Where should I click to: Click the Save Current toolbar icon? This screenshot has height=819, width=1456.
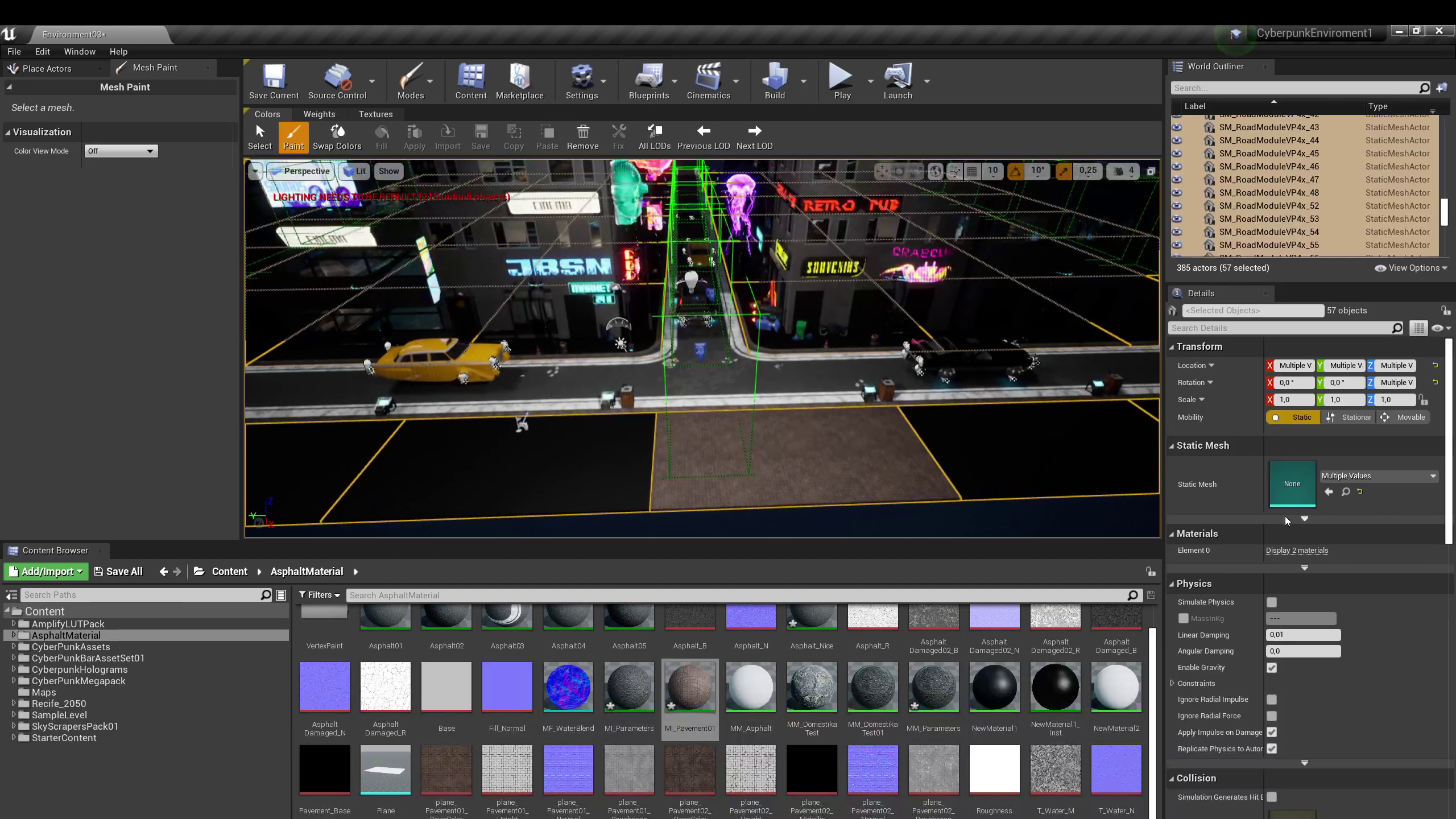pos(274,81)
